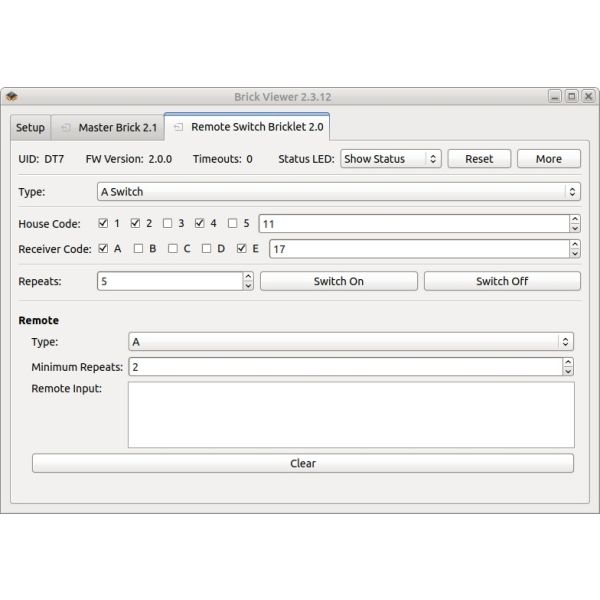The image size is (600, 600).
Task: Minimize the Brick Viewer window
Action: pos(554,96)
